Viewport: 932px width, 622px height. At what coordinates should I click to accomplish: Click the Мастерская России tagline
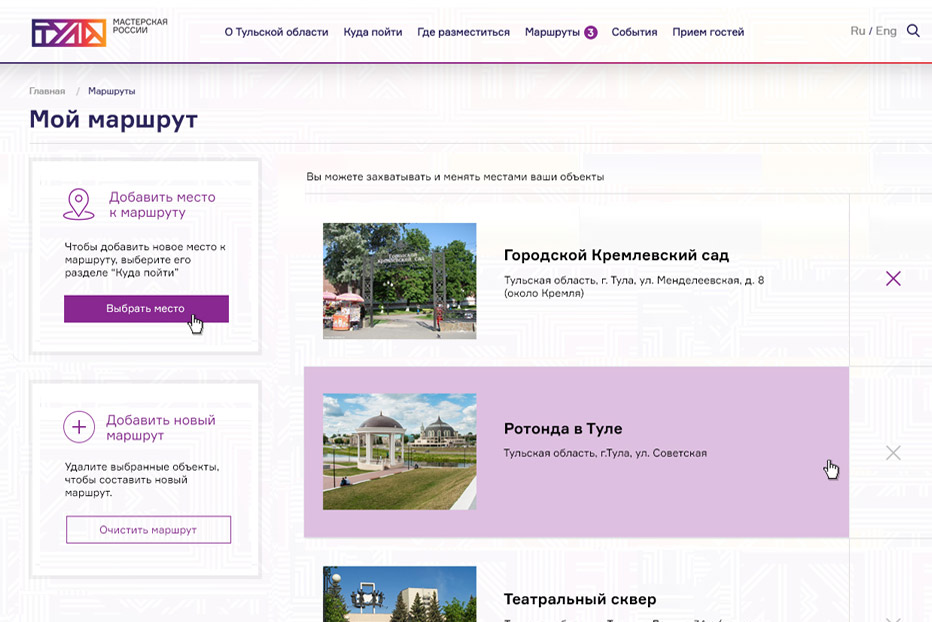(x=140, y=26)
